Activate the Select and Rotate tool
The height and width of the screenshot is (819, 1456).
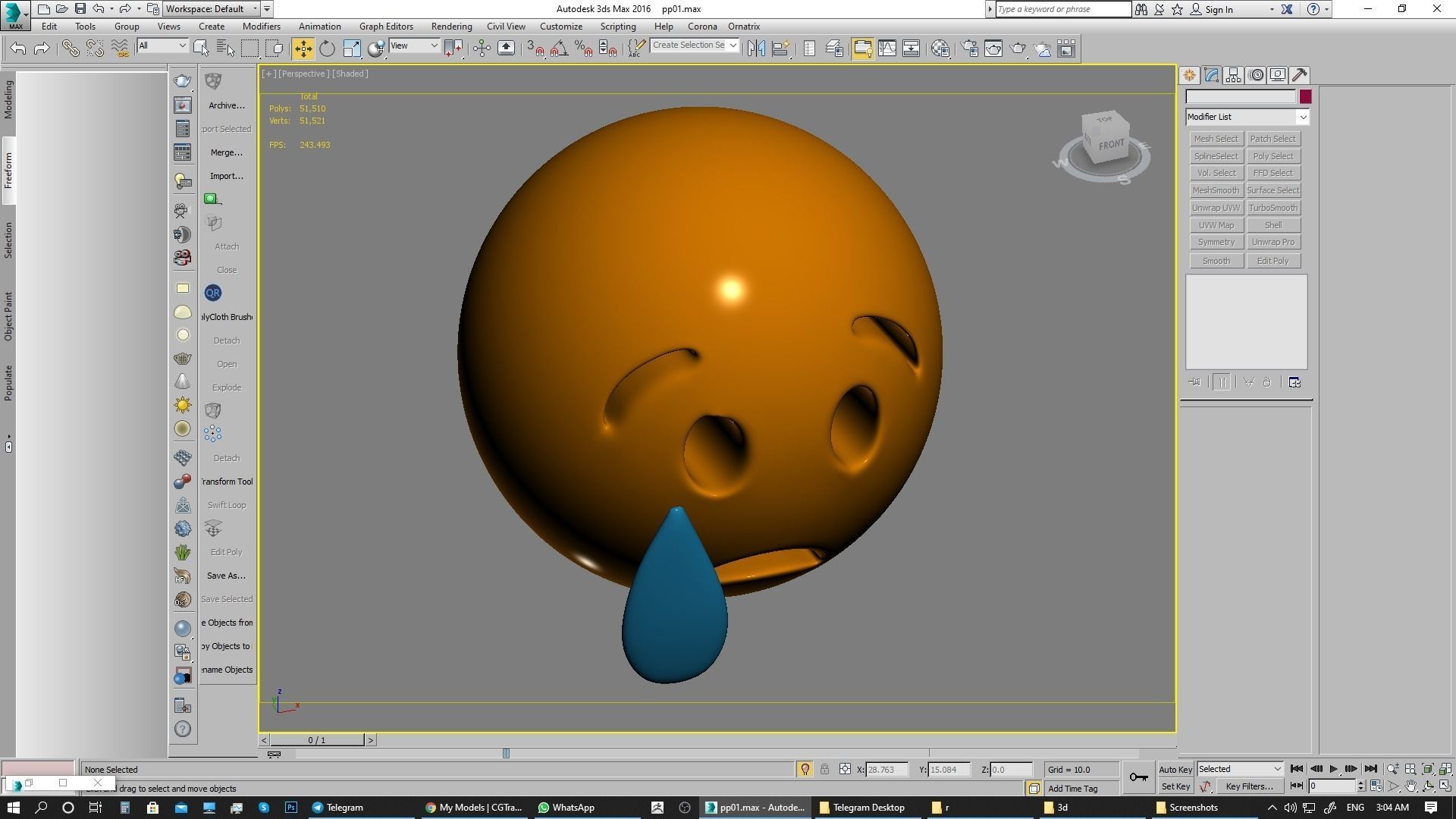(327, 49)
